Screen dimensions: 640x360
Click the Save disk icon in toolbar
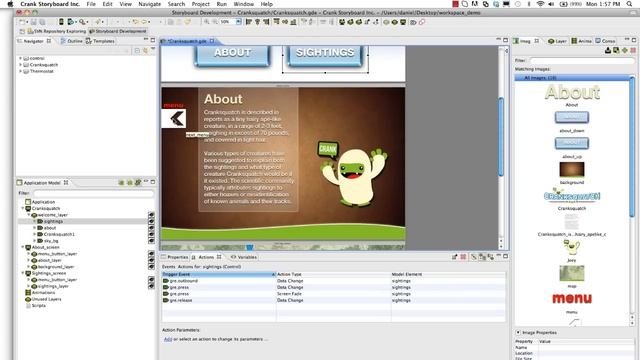click(33, 22)
